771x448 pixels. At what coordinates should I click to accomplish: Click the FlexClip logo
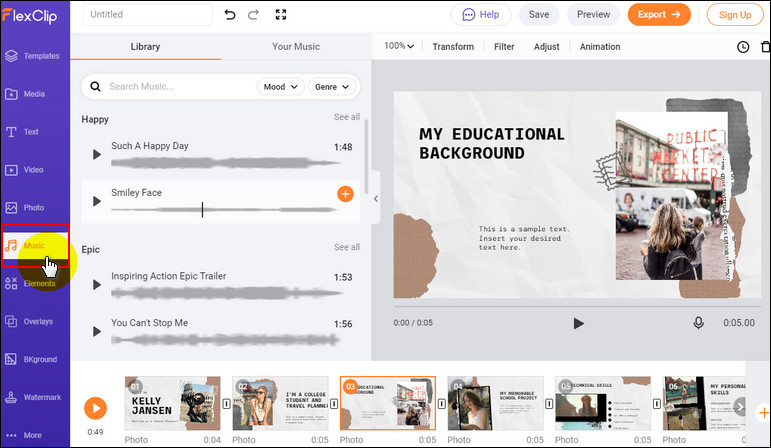30,16
